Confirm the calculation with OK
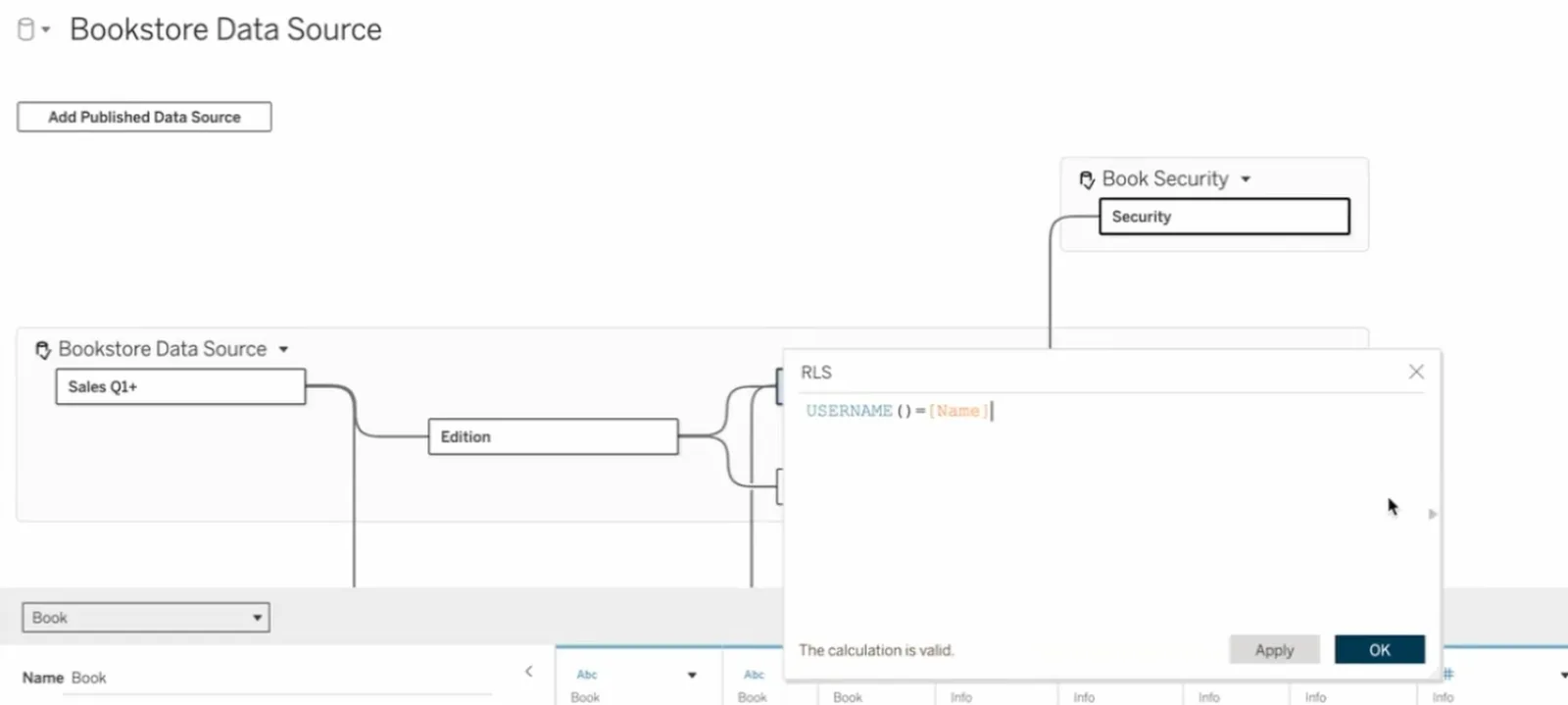The image size is (1568, 705). 1379,650
